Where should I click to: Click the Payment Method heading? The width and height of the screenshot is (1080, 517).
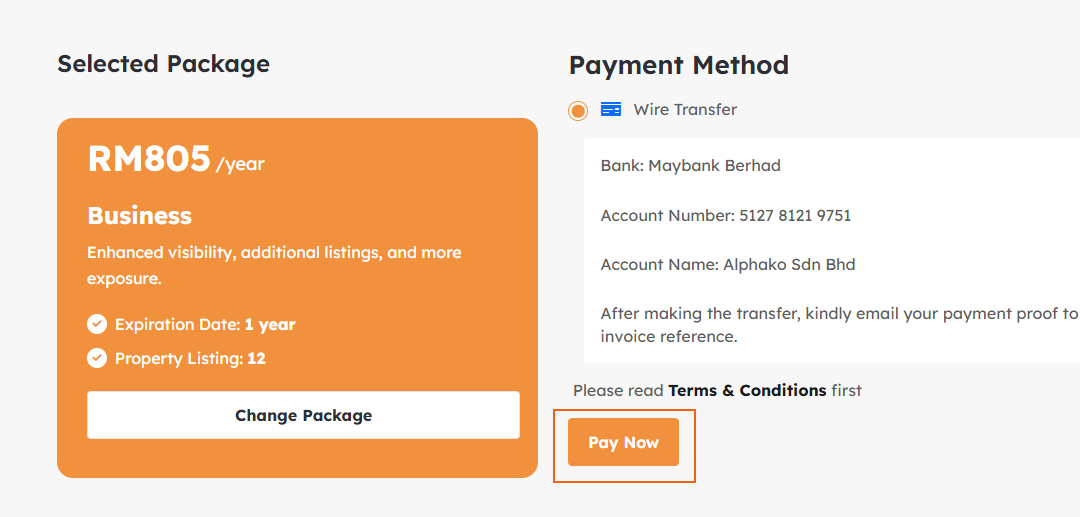678,66
